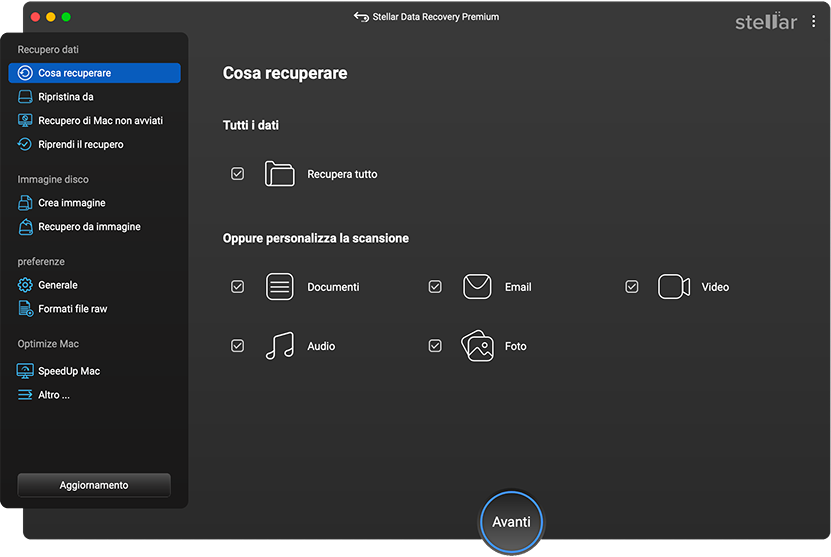Click the Foto pictures icon

(x=477, y=346)
